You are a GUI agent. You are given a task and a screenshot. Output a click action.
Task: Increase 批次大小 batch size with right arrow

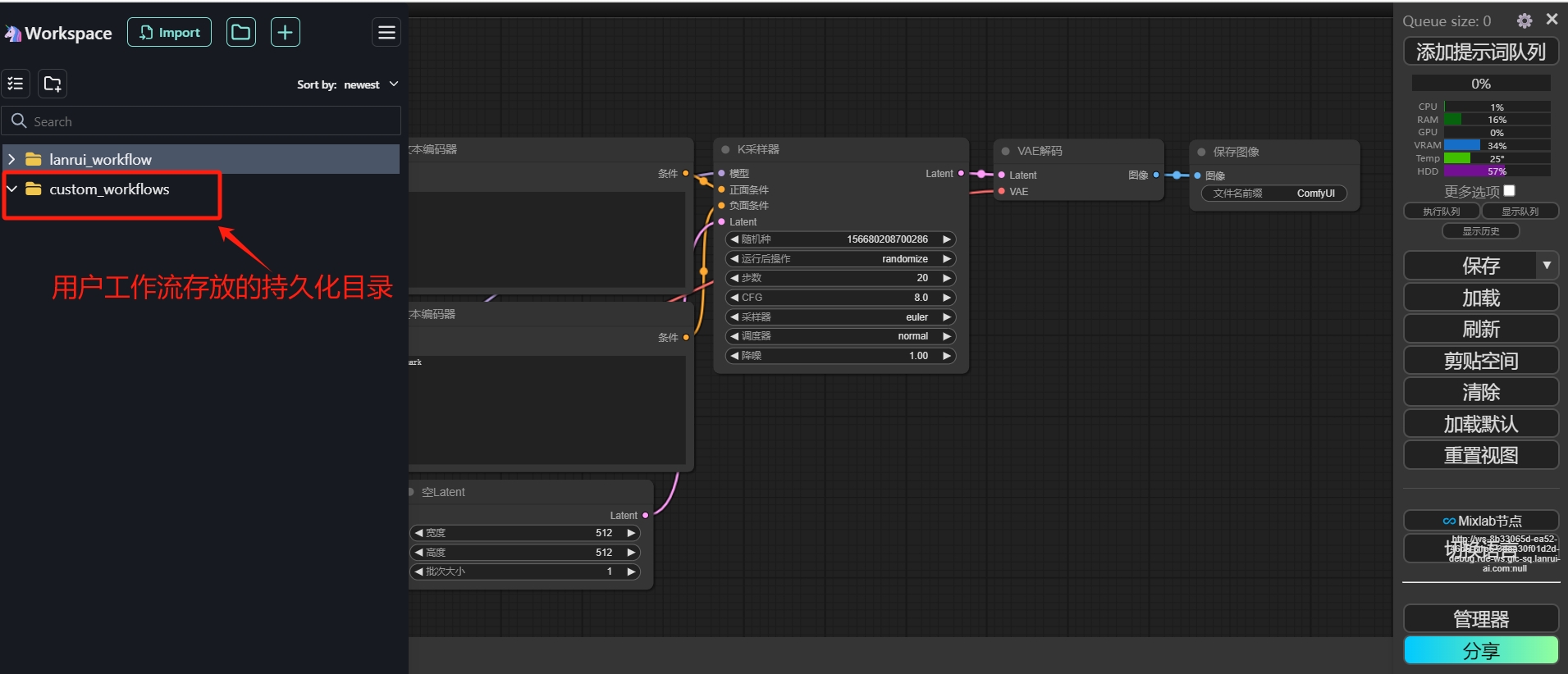pos(631,572)
